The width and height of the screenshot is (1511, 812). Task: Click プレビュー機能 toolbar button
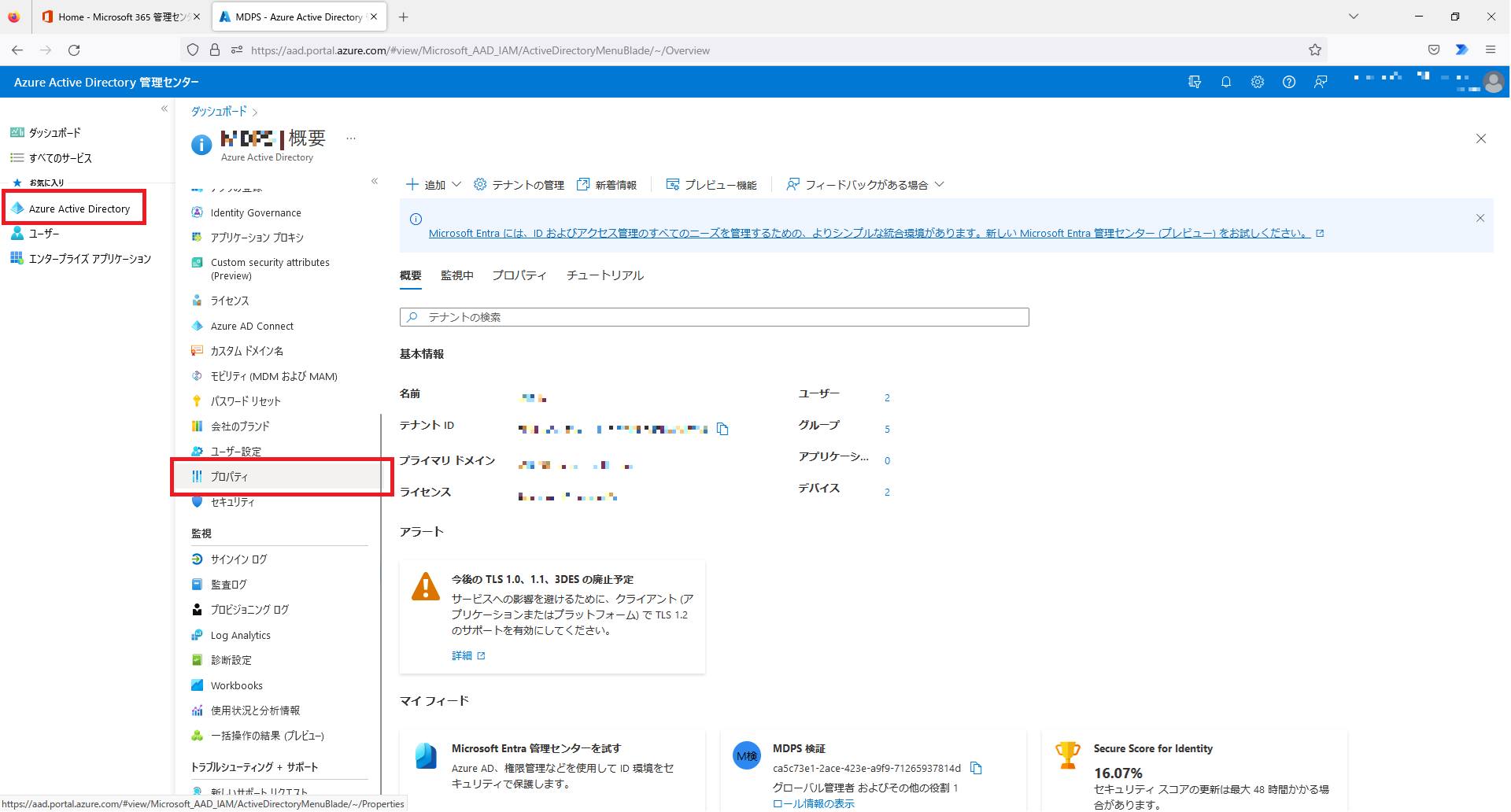[x=711, y=185]
